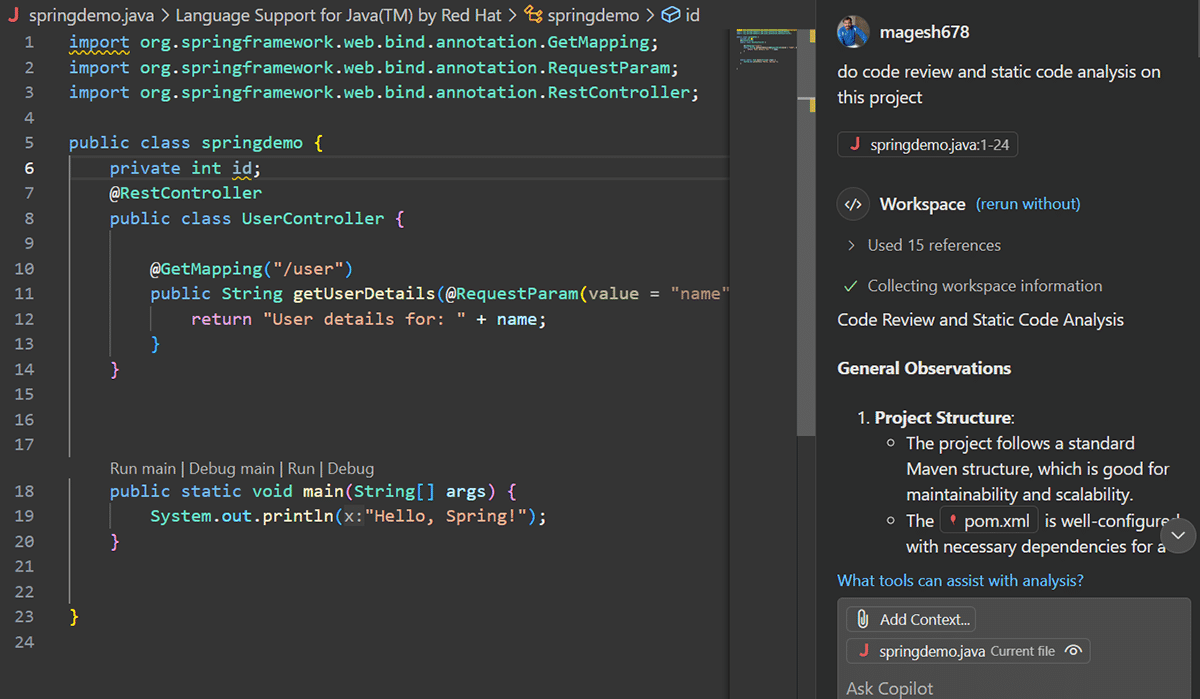Click magesh678 user avatar in chat

point(853,32)
